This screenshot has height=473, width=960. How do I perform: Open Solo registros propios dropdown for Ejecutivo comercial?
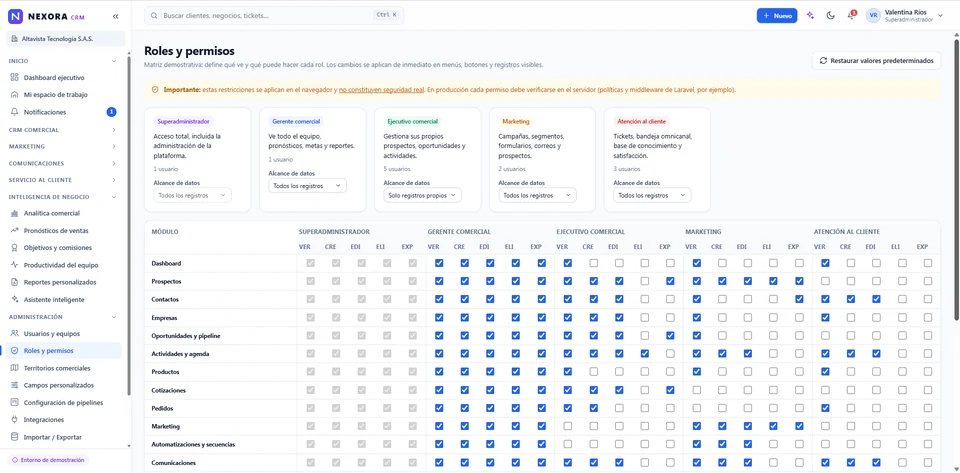click(x=422, y=195)
